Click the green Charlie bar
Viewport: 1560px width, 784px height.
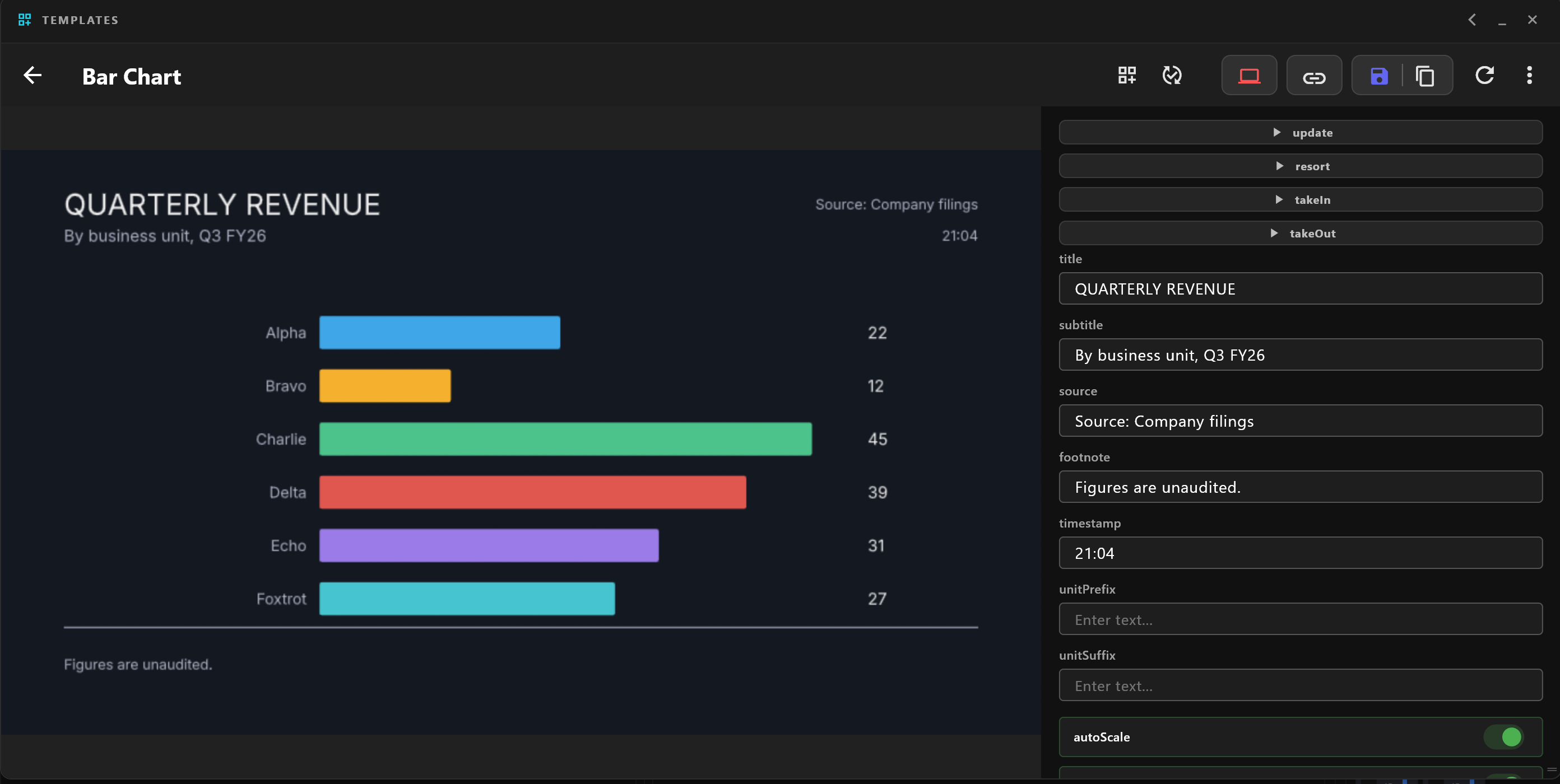click(x=565, y=439)
